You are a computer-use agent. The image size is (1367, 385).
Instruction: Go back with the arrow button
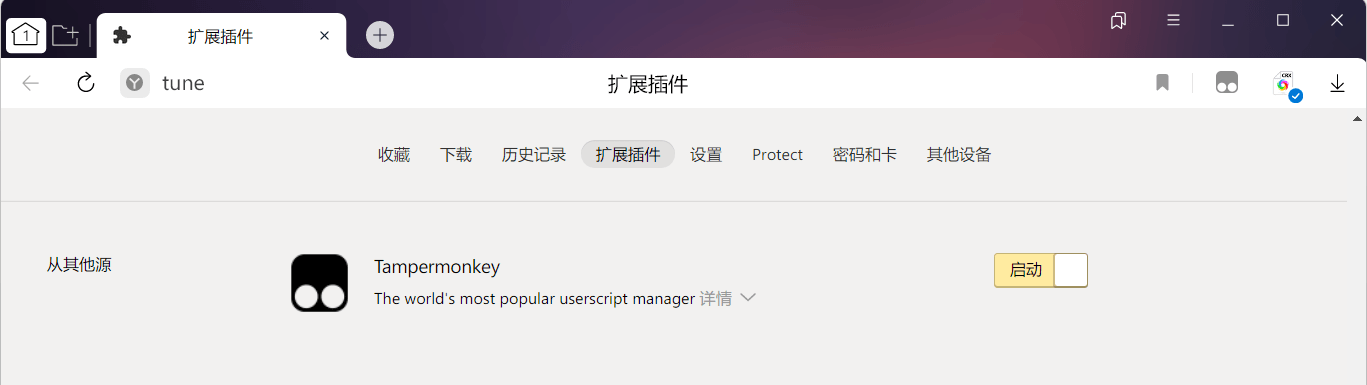click(x=31, y=83)
